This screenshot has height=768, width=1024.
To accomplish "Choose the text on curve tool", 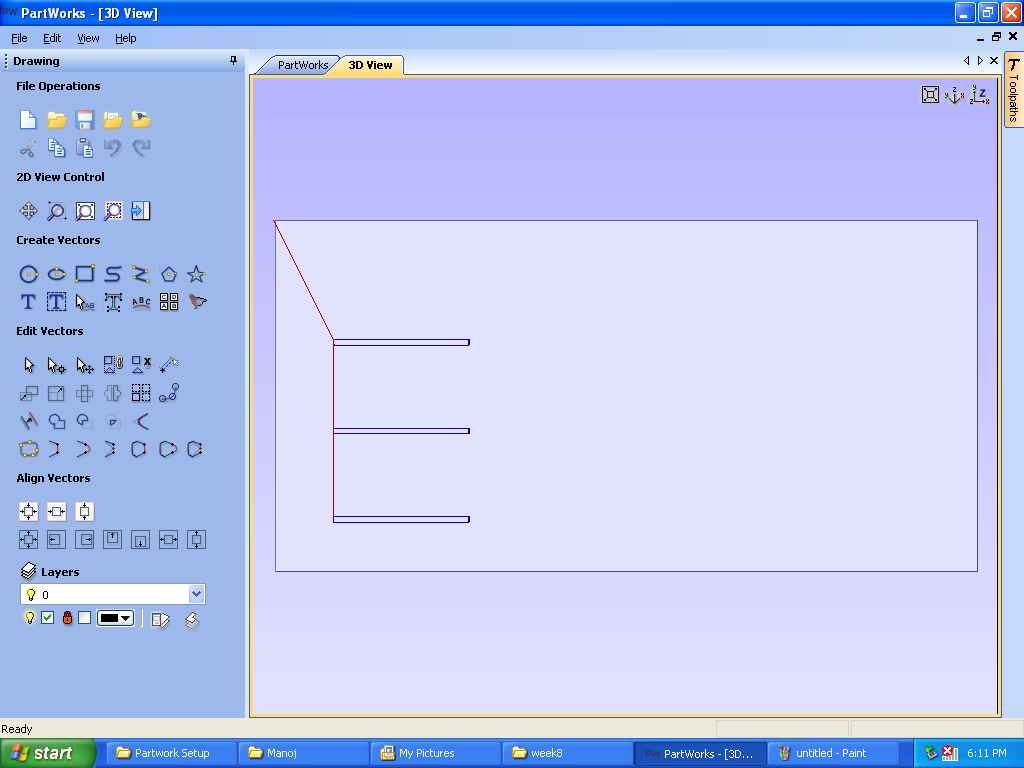I will (x=140, y=302).
